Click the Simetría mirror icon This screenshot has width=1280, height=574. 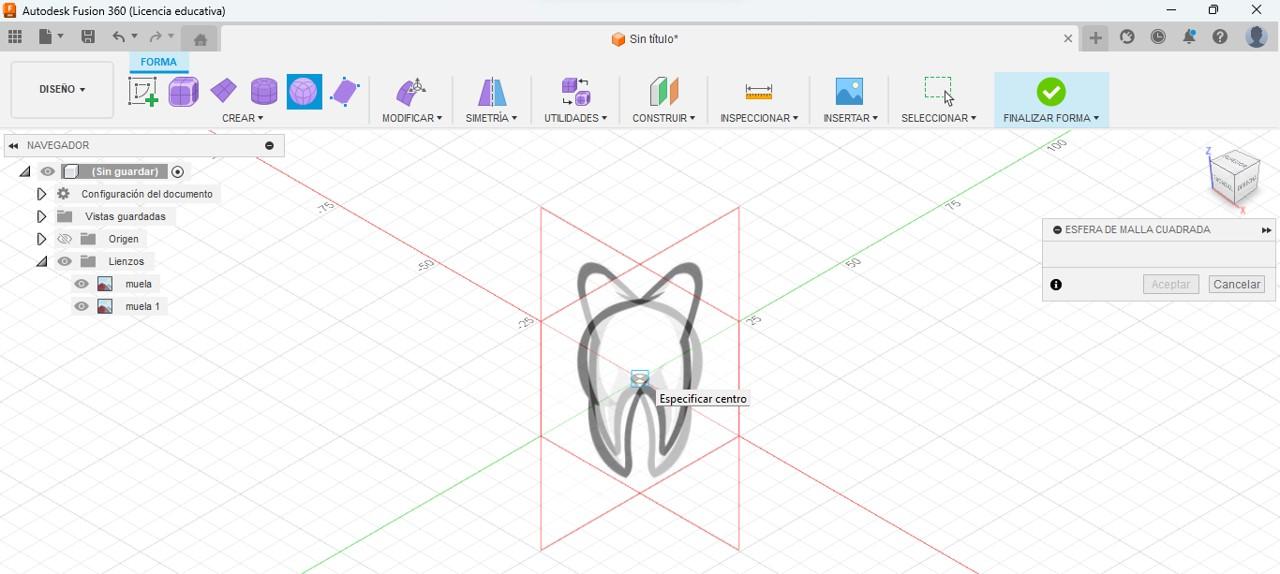pos(491,92)
